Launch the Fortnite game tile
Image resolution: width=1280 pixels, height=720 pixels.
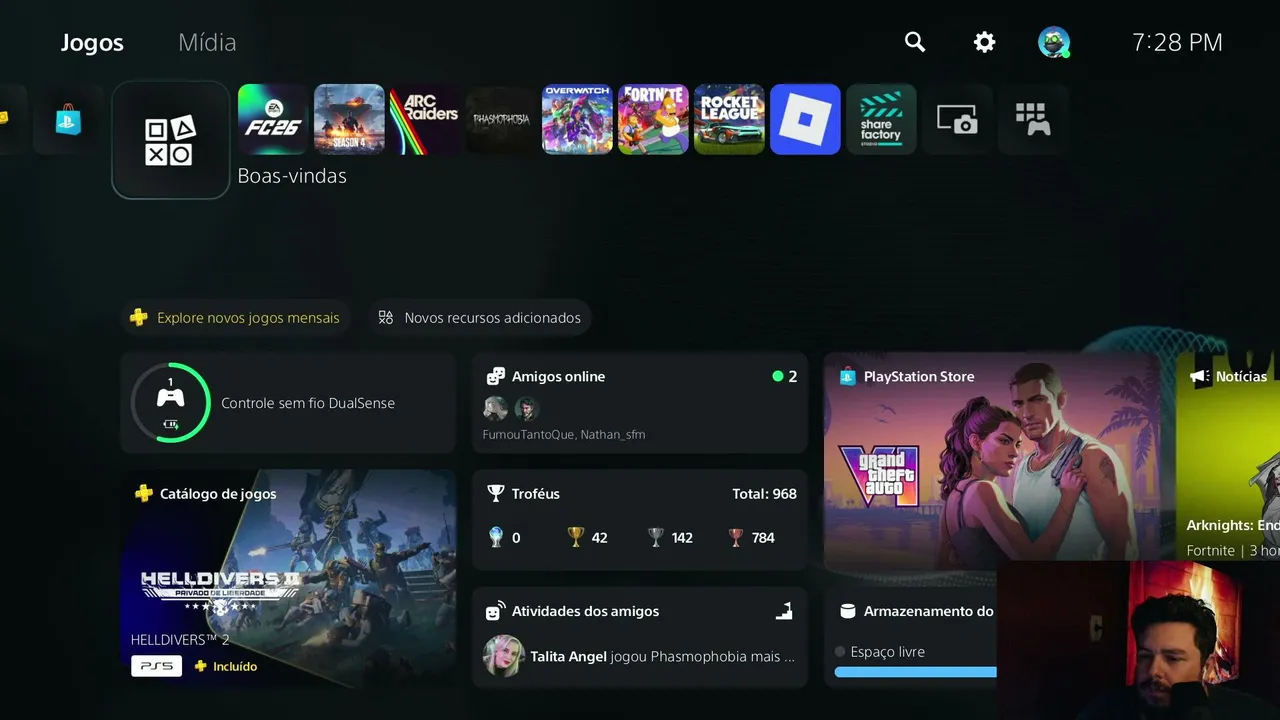(x=653, y=119)
